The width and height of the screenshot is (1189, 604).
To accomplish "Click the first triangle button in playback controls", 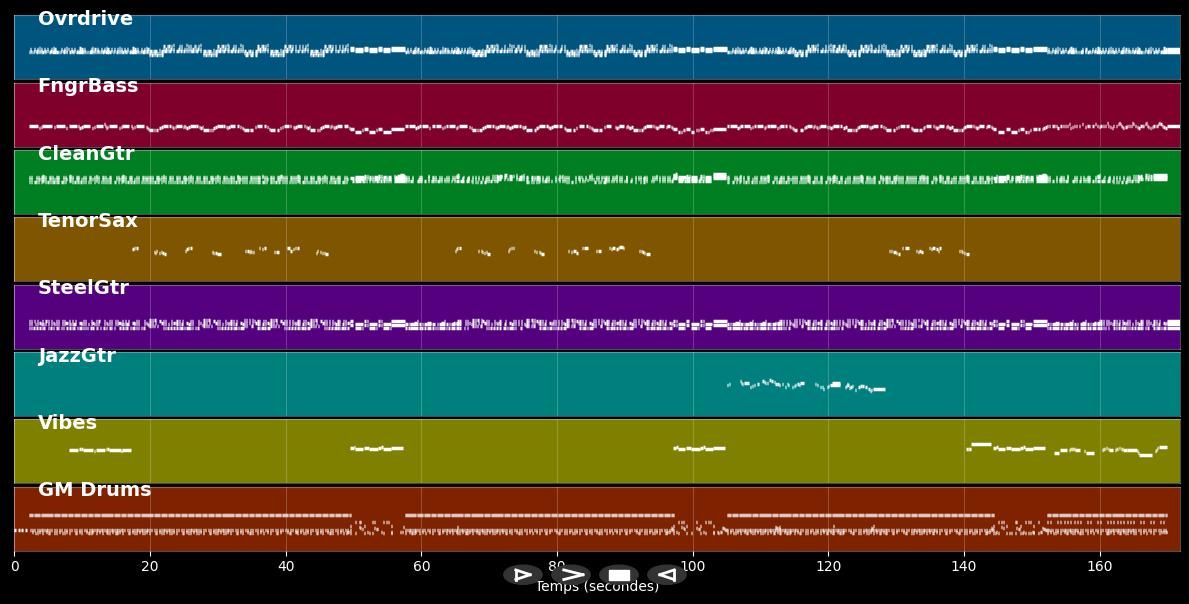I will pos(522,575).
